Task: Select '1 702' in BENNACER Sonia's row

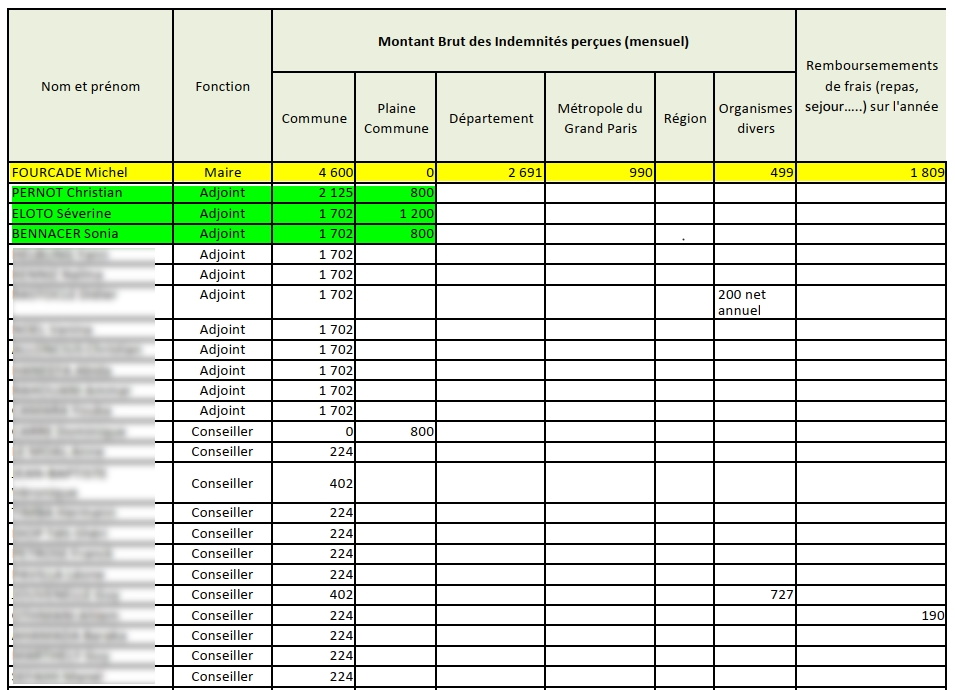Action: pos(314,234)
